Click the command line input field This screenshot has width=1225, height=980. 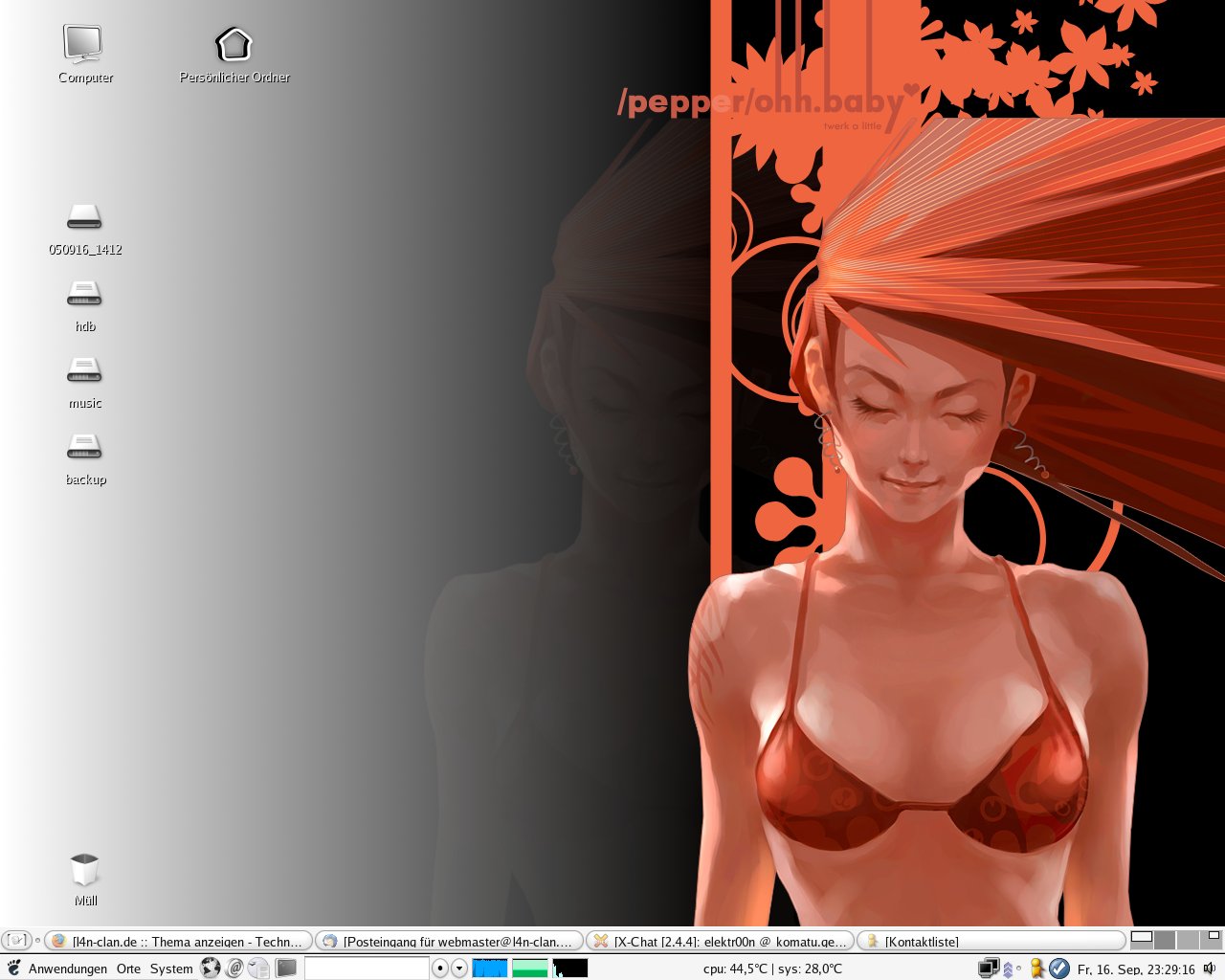pos(367,969)
